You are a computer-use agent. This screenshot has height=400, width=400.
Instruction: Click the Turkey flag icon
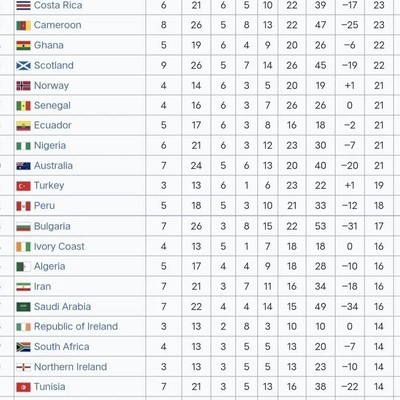click(x=23, y=186)
